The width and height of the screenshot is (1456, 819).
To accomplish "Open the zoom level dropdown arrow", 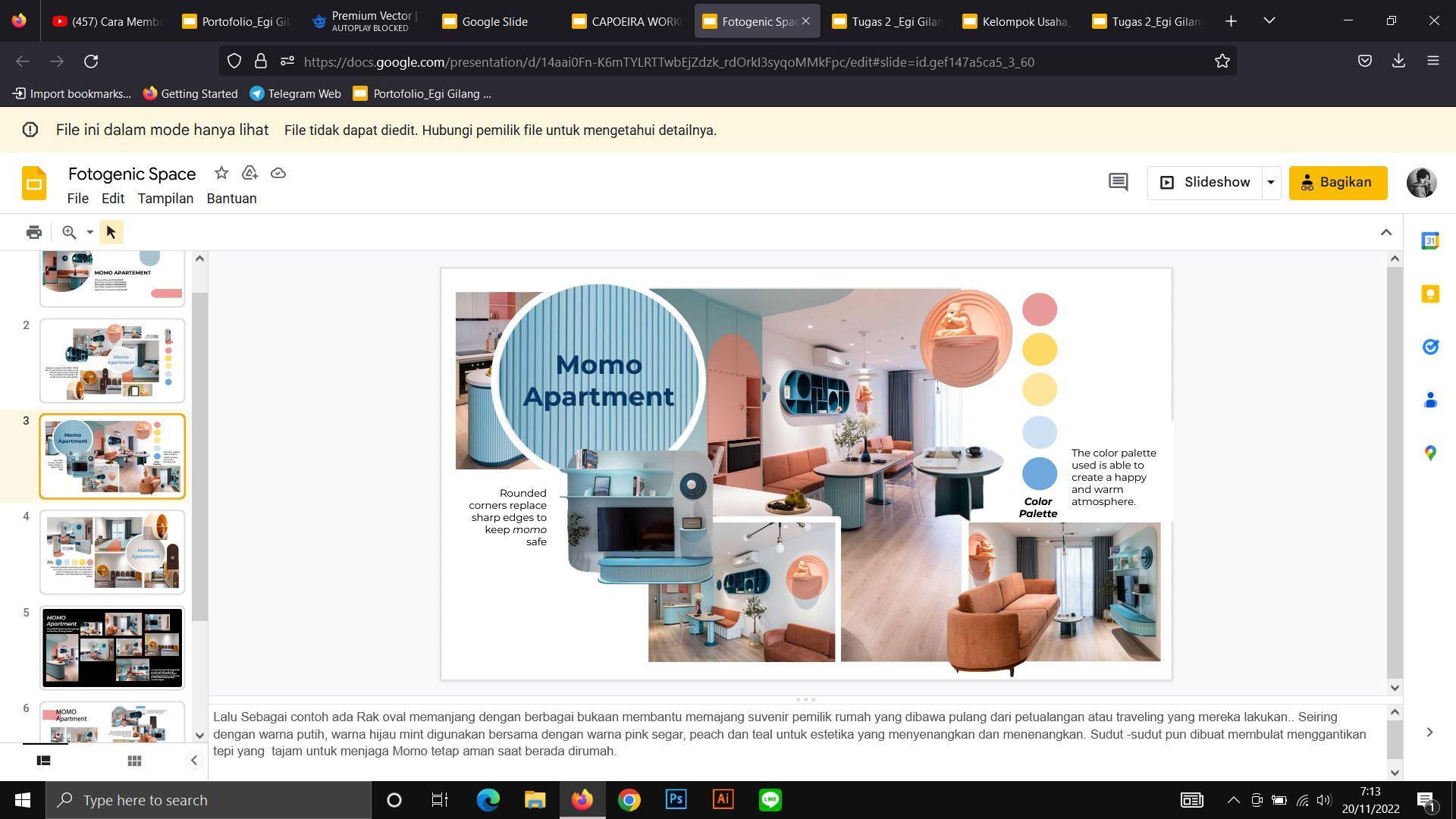I will point(89,232).
